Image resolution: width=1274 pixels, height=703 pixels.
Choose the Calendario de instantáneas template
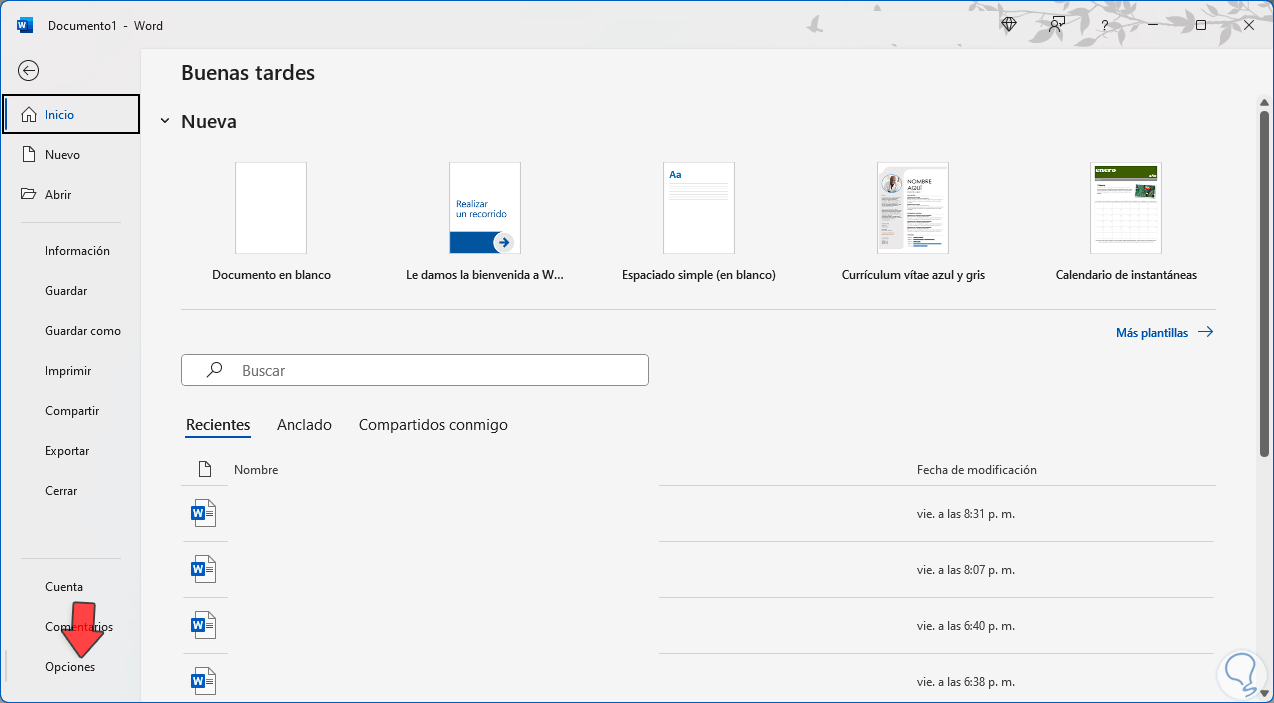click(x=1126, y=208)
